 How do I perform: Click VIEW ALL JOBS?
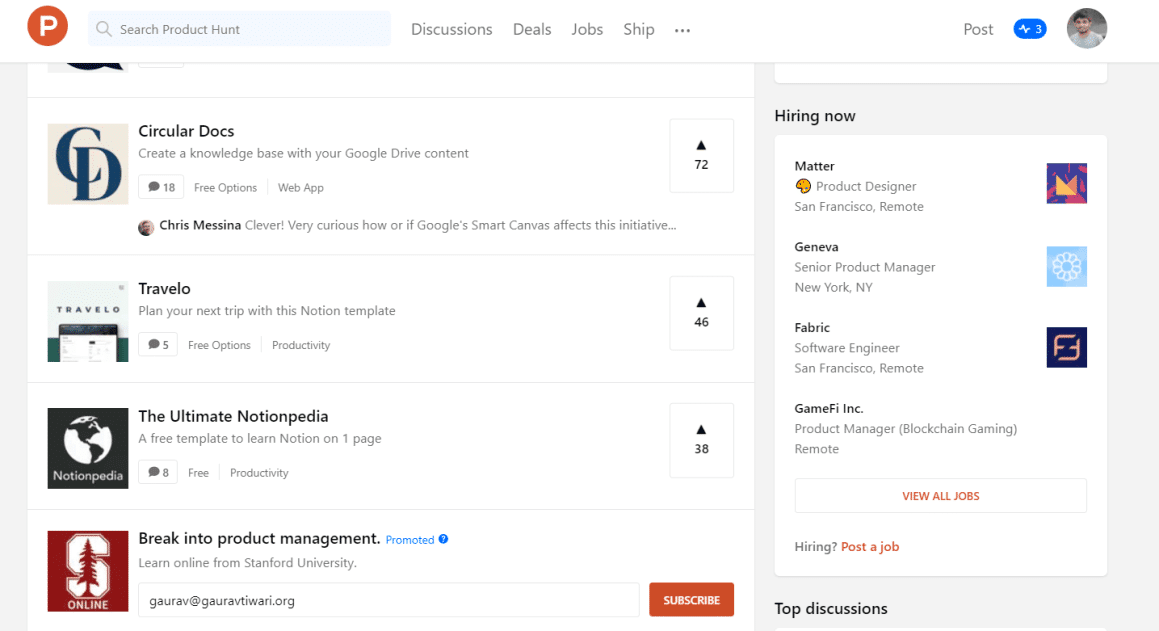point(939,495)
